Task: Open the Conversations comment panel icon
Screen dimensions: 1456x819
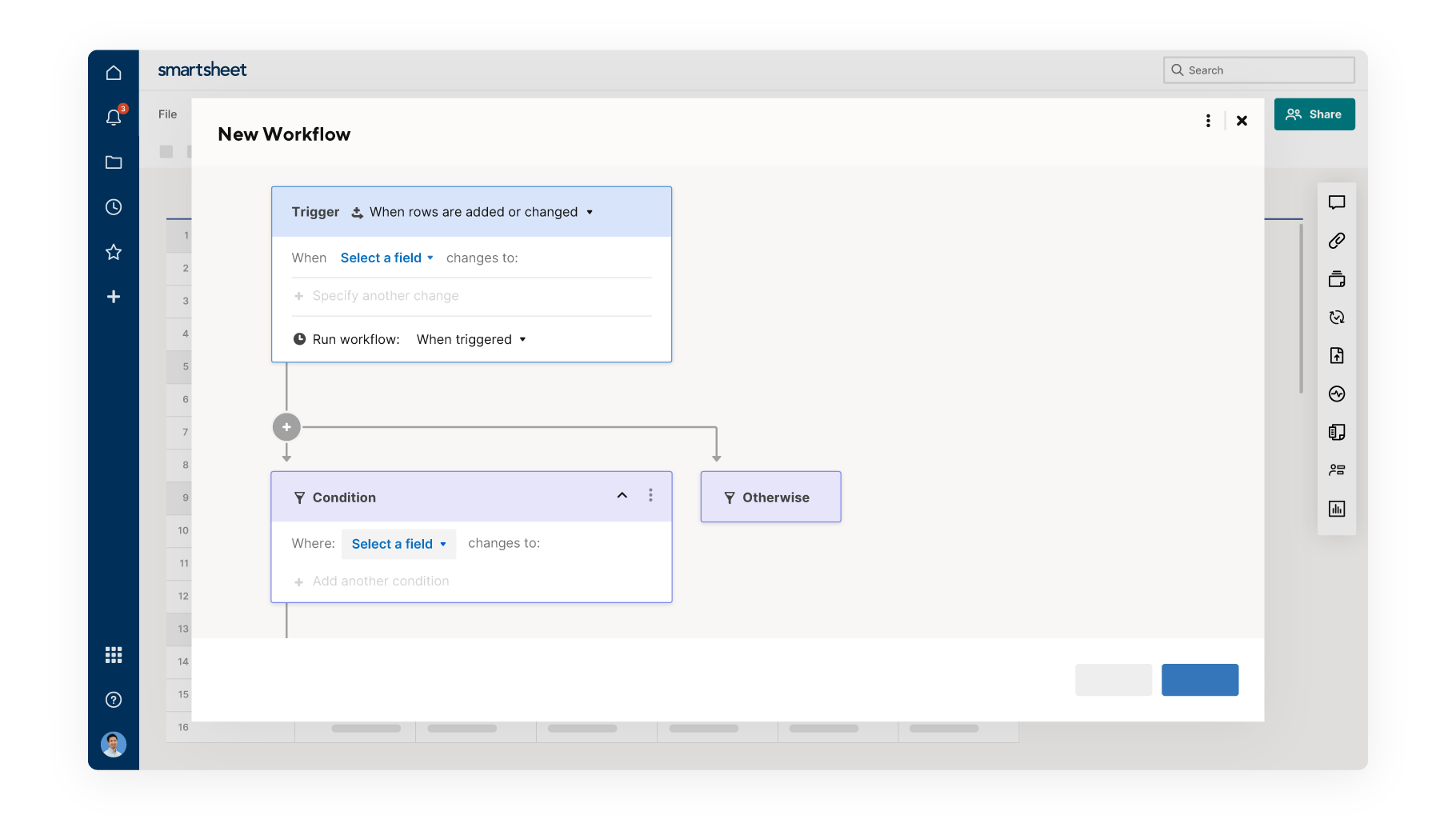Action: coord(1337,202)
